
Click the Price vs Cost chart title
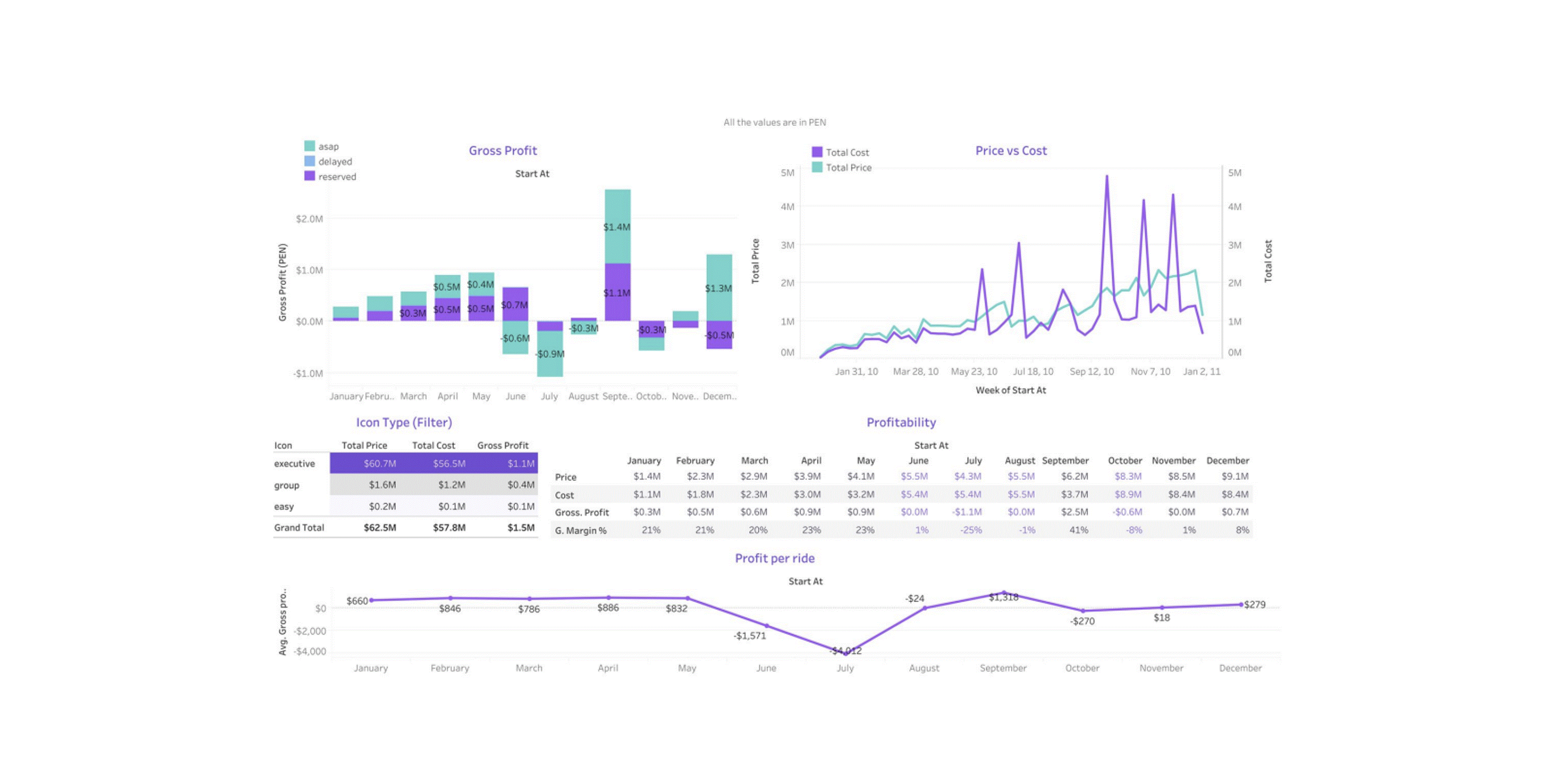click(1011, 150)
